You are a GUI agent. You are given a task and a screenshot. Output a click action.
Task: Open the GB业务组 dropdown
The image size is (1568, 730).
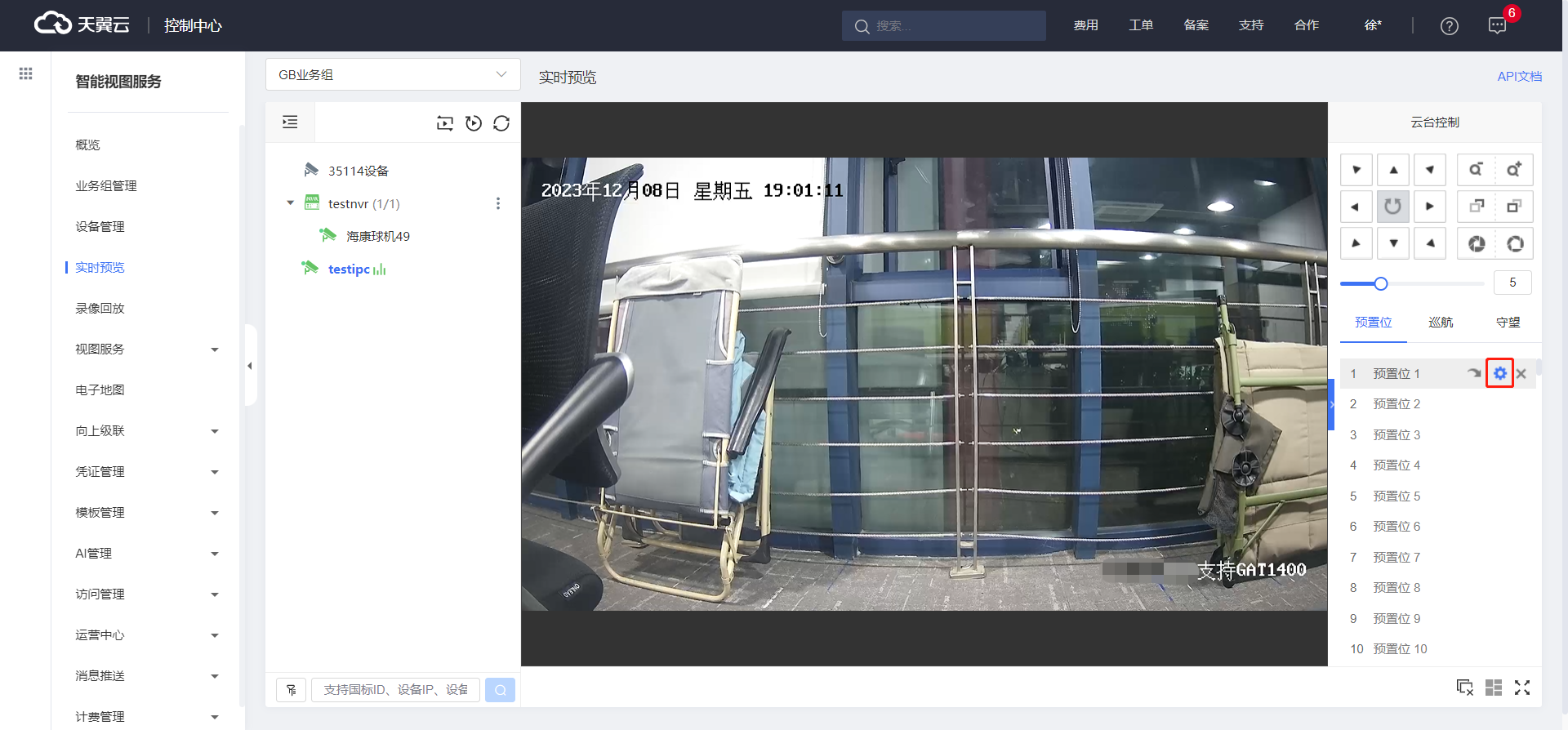(392, 75)
